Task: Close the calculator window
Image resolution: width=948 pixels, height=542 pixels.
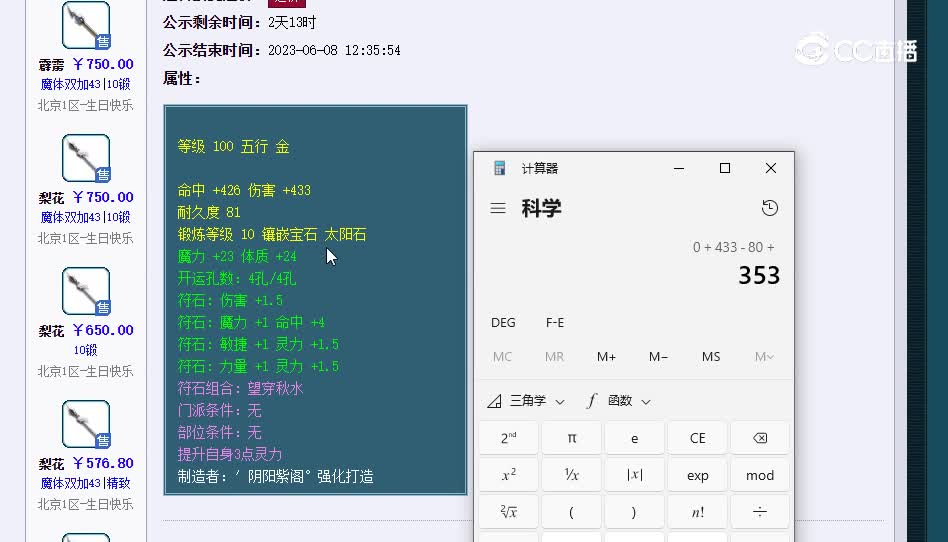Action: 771,168
